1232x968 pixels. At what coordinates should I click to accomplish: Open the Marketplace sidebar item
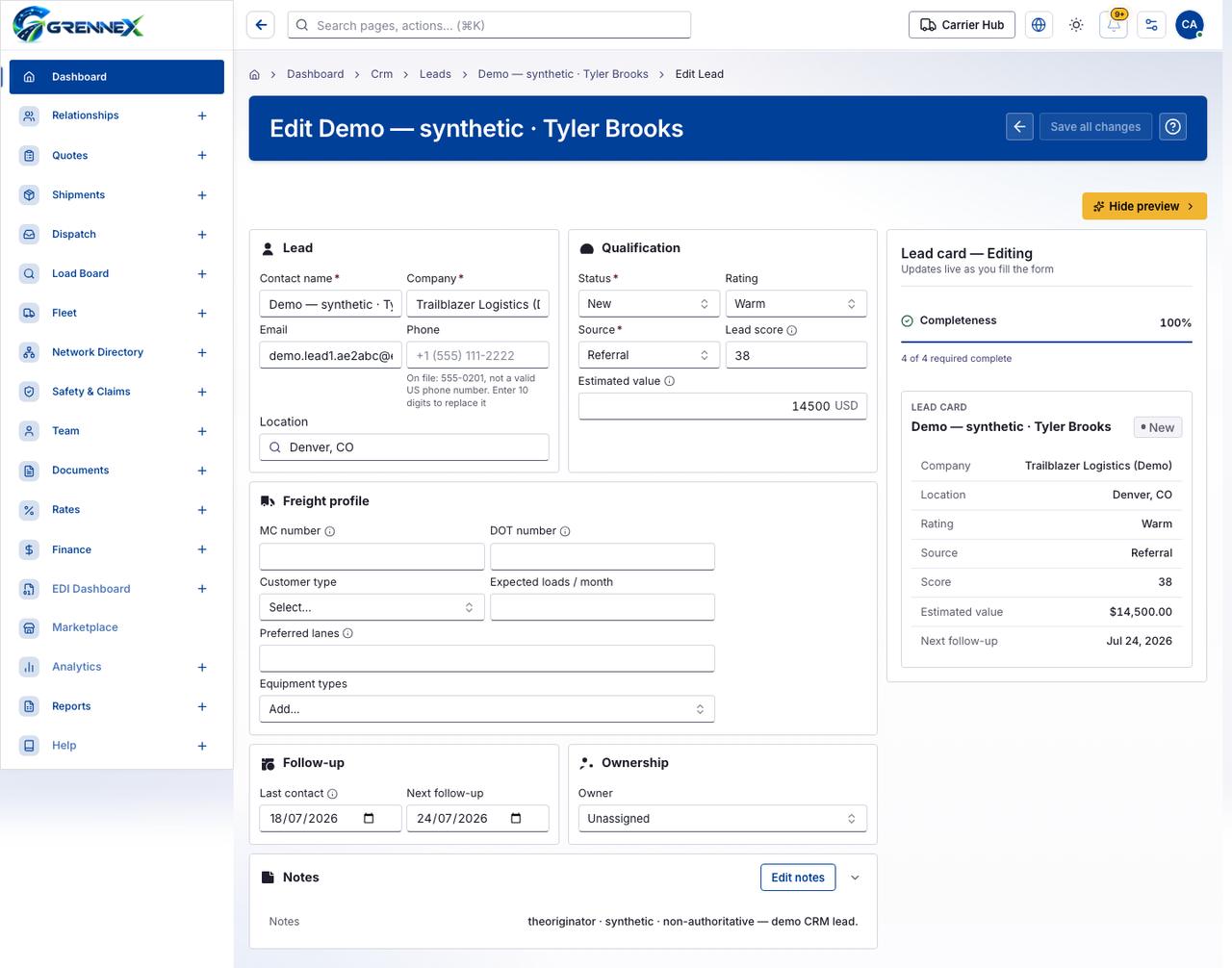click(x=116, y=627)
